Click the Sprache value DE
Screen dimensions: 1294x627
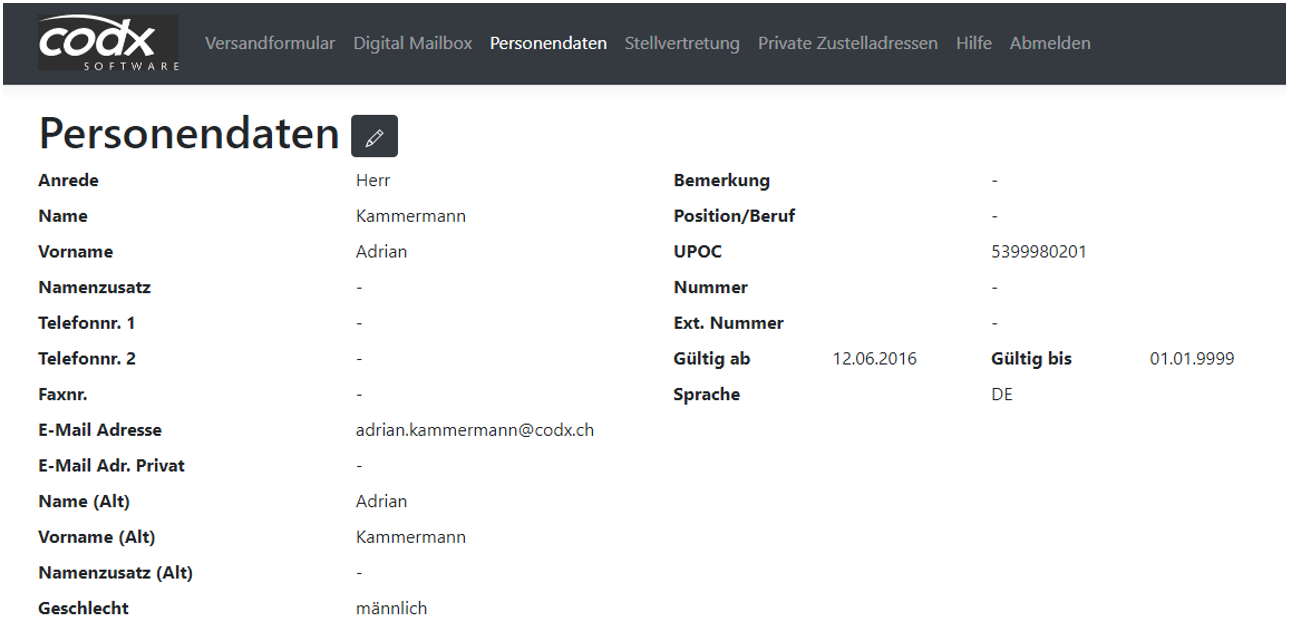(1001, 395)
